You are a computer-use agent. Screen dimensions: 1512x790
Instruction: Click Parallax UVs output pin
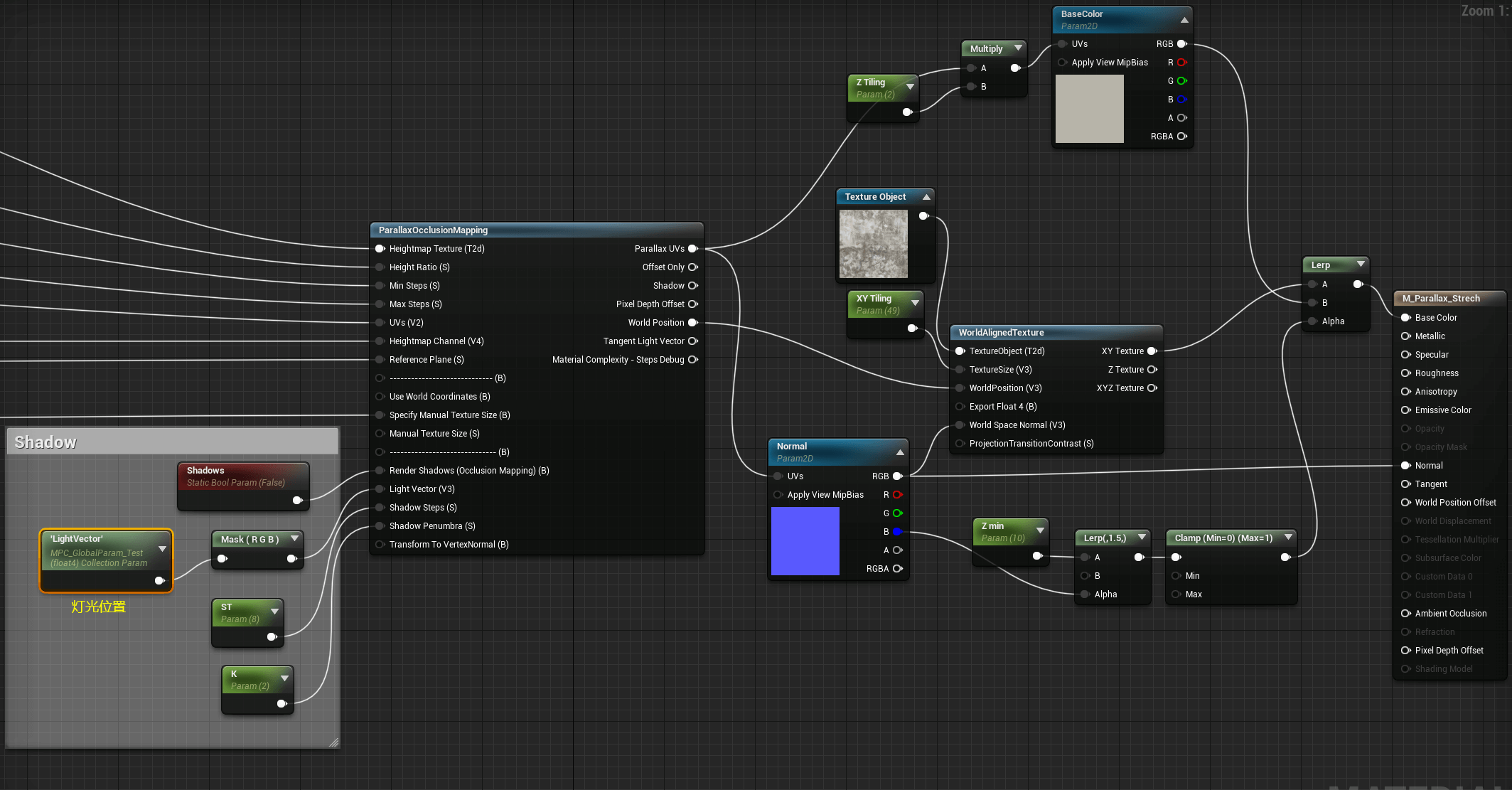coord(692,249)
